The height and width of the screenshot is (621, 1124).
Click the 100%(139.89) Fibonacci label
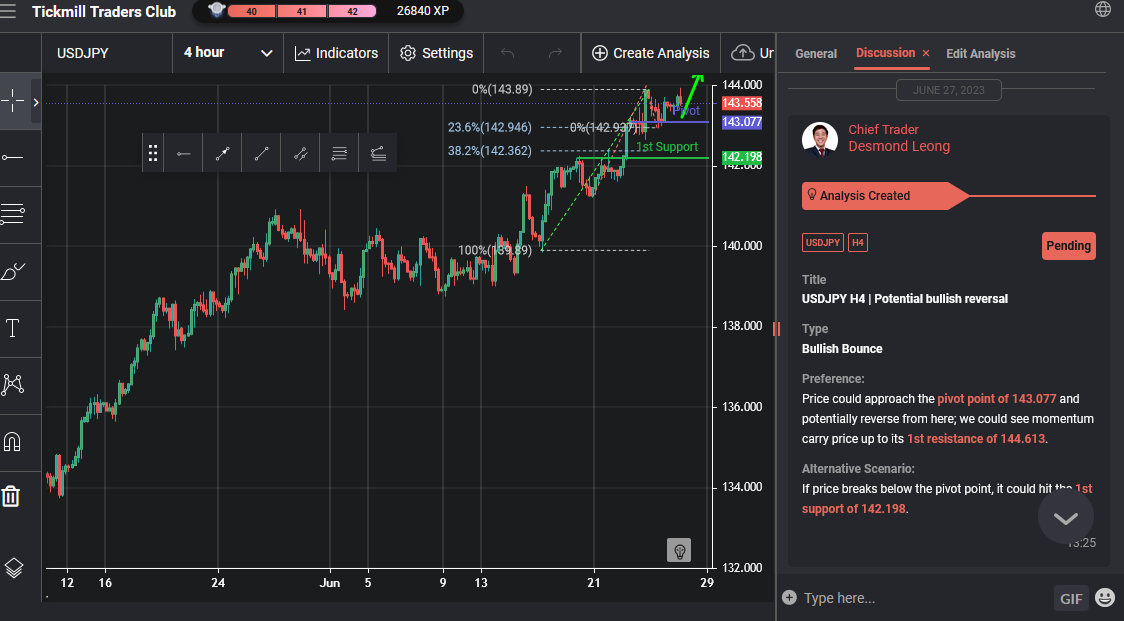click(495, 250)
